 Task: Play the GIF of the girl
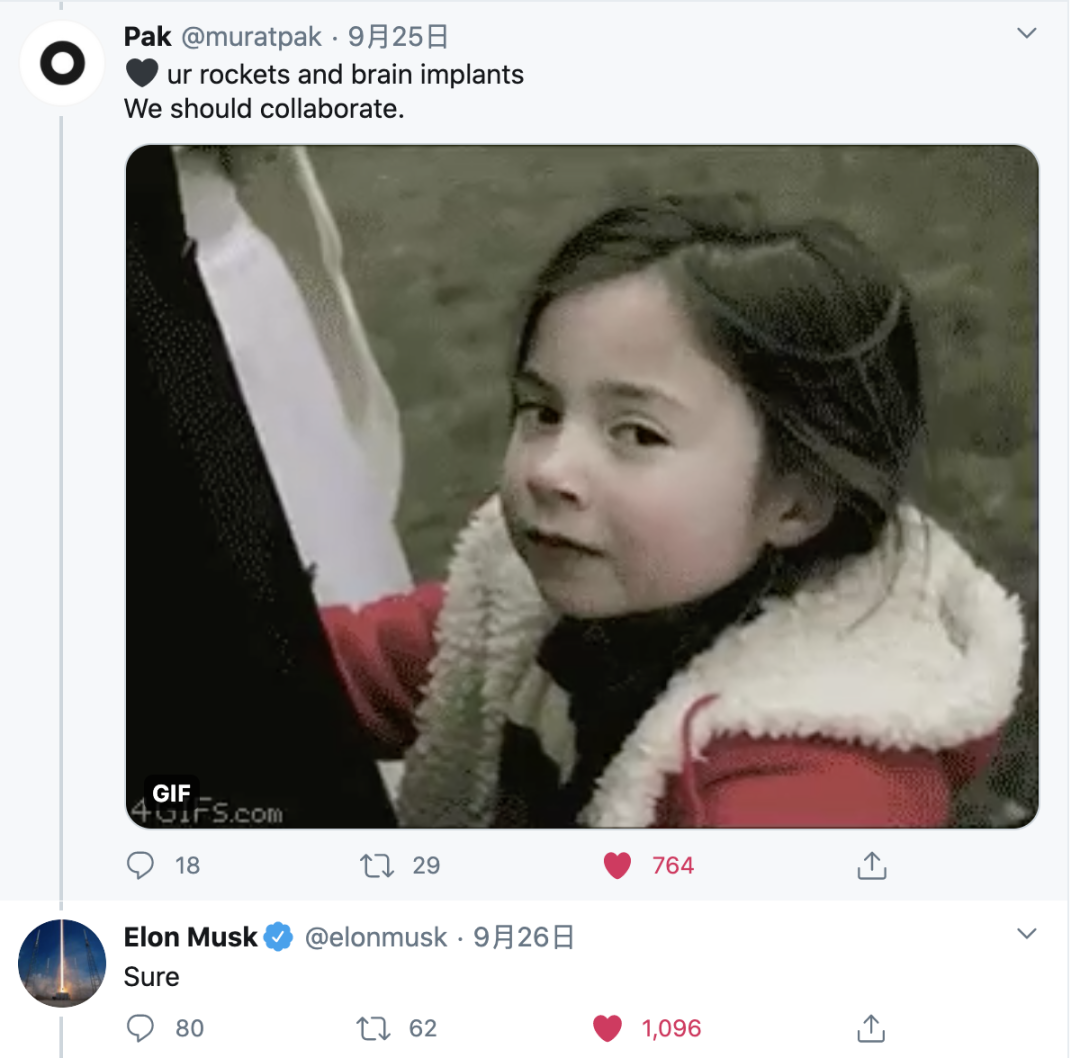tap(581, 486)
